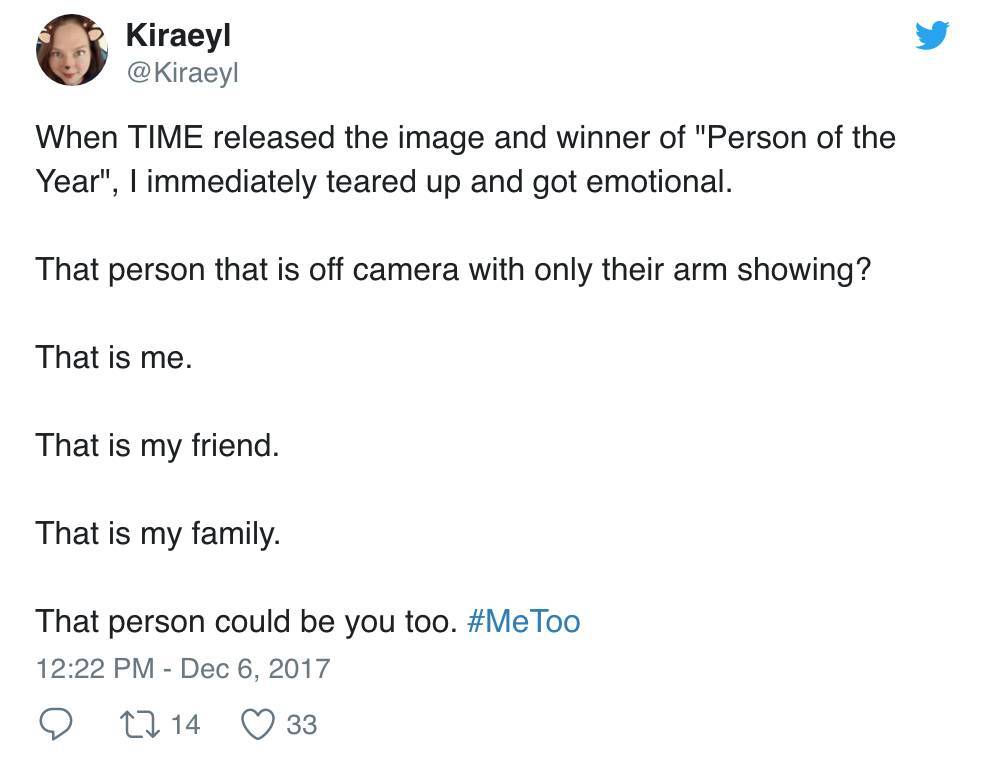Click the retweet arrows icon
Viewport: 982px width, 760px height.
coord(133,724)
